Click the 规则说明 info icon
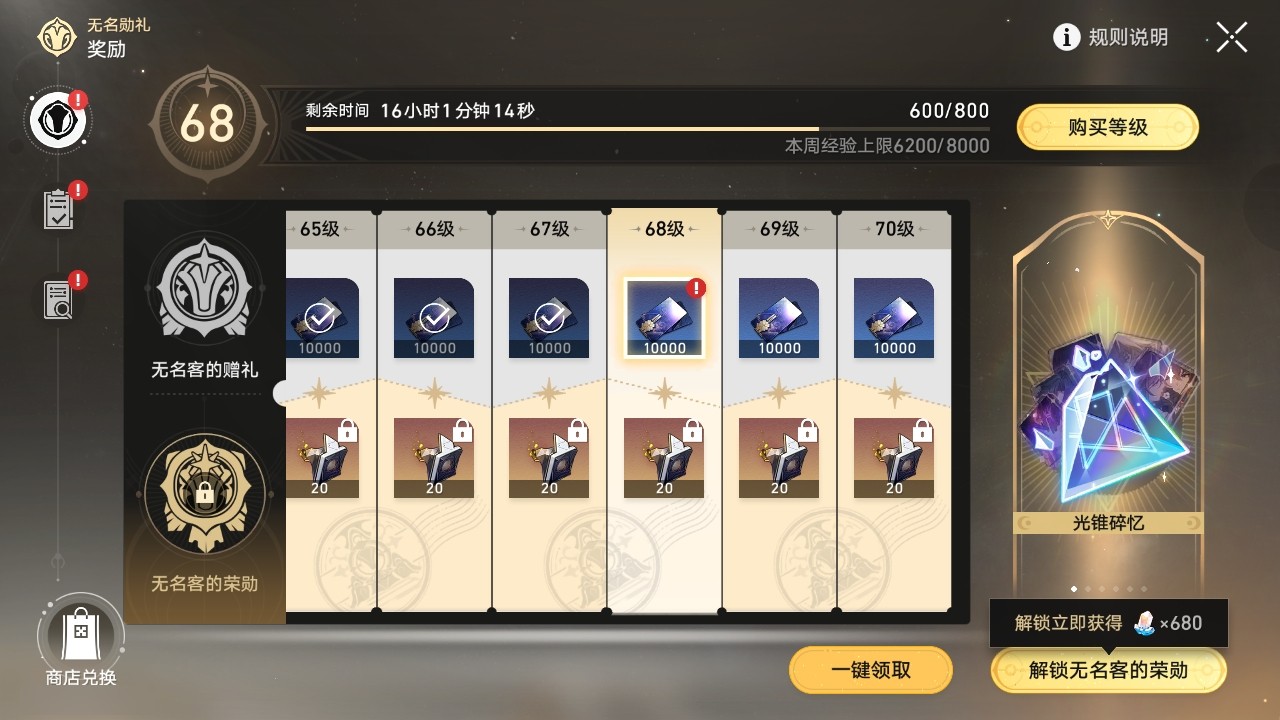This screenshot has width=1280, height=720. click(1067, 37)
